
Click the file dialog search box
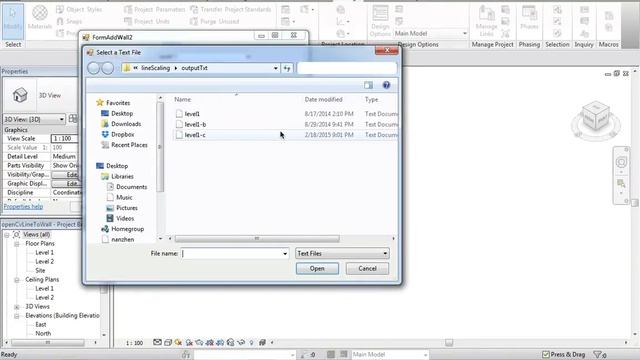point(347,68)
